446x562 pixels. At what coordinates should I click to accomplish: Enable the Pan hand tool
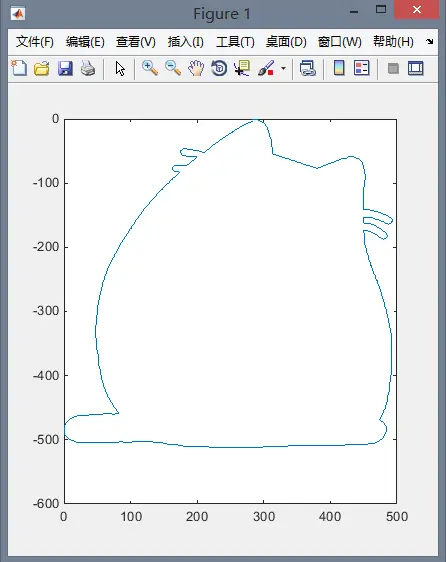(196, 68)
